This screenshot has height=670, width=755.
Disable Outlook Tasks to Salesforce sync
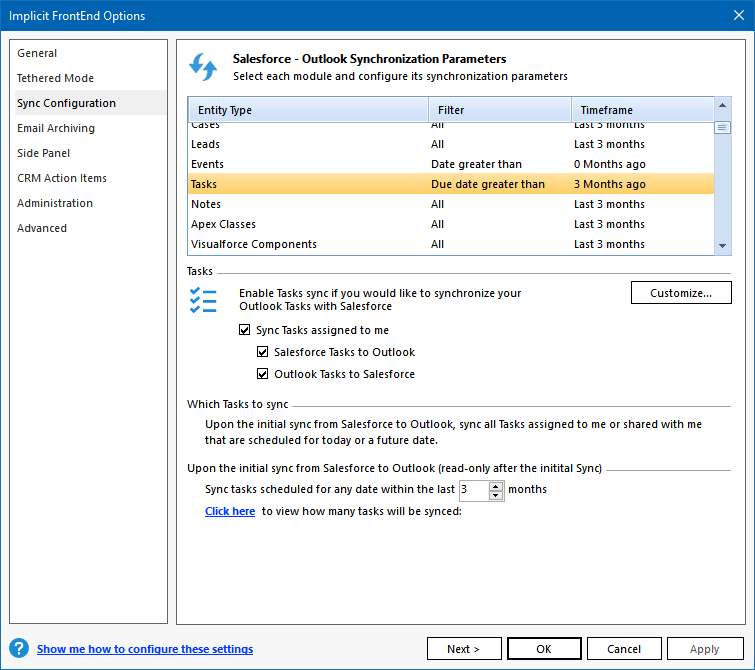(263, 374)
